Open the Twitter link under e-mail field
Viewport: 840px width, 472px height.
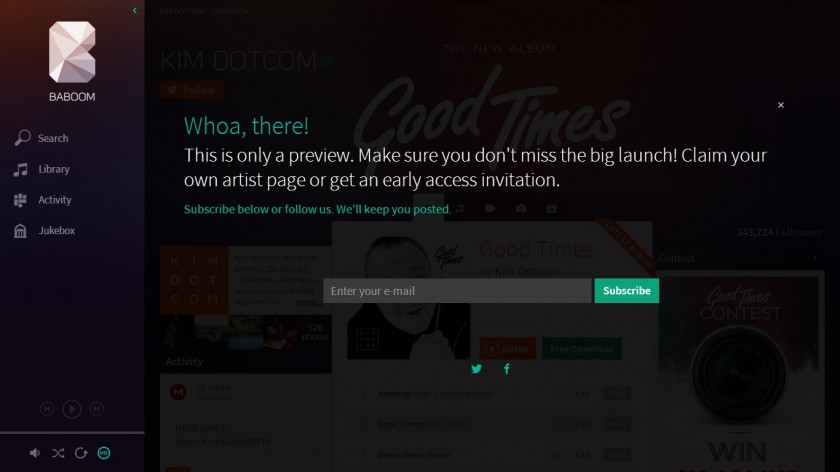click(x=476, y=369)
